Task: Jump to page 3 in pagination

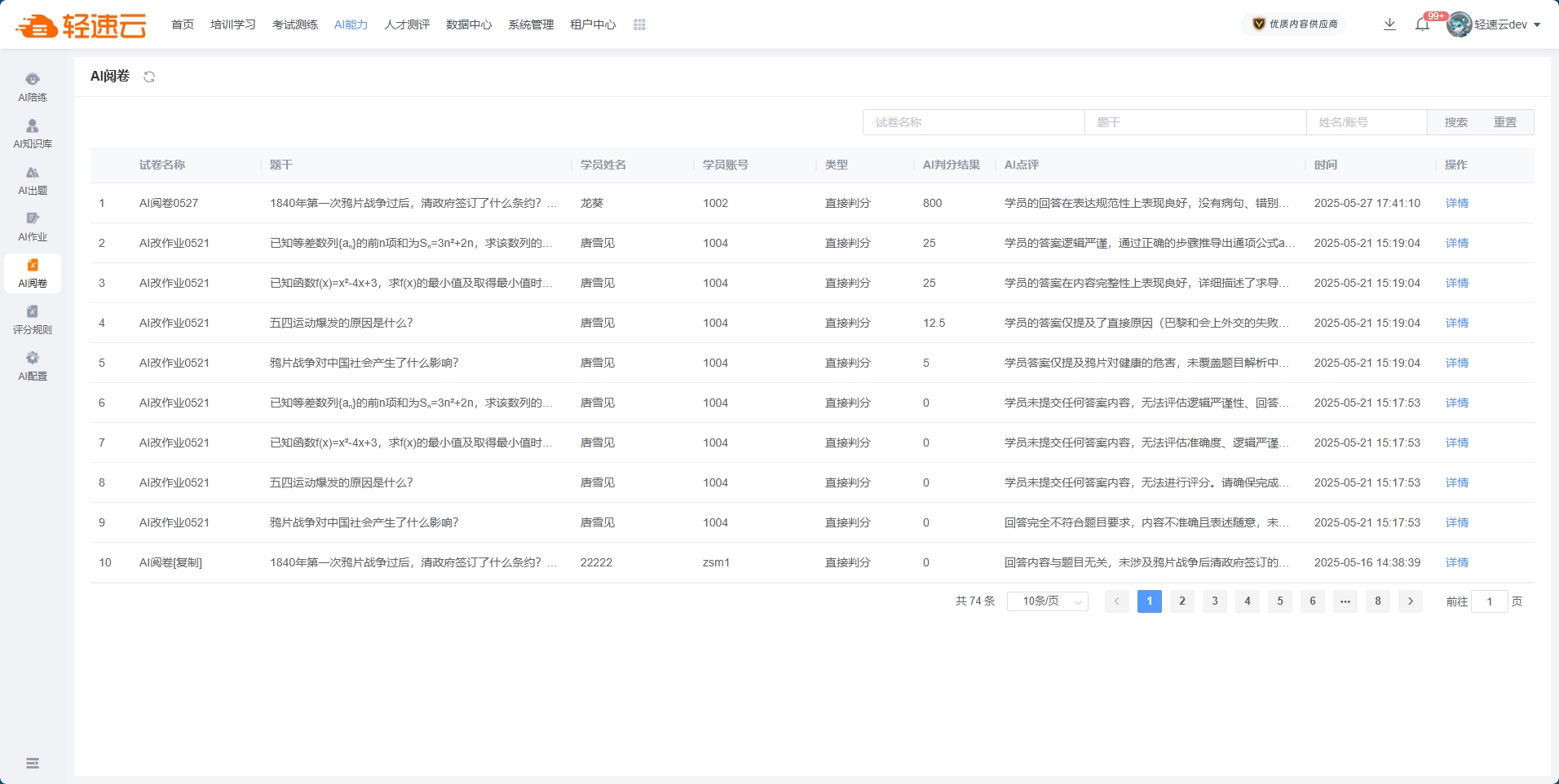Action: coord(1215,601)
